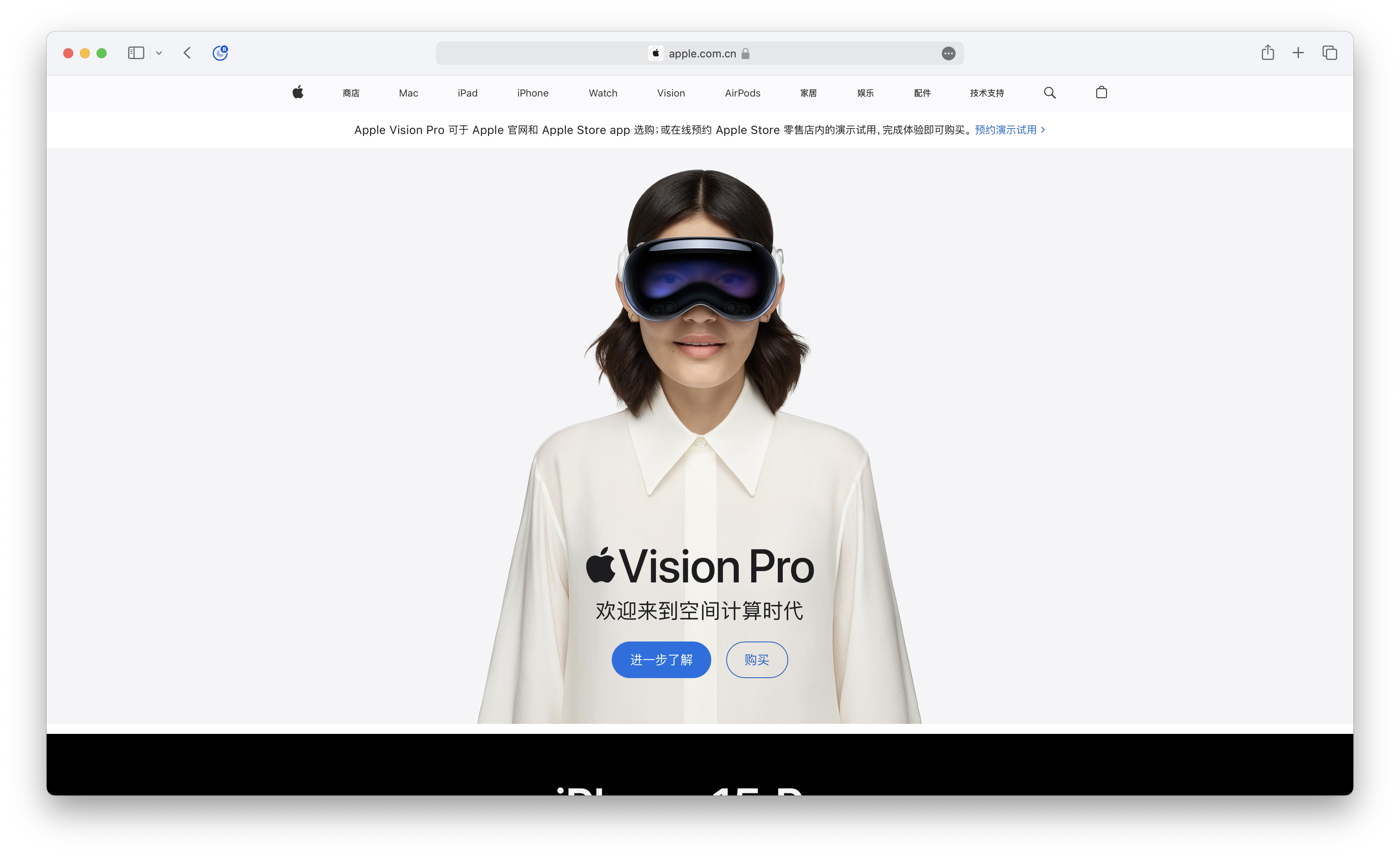Expand the sidebar tab group dropdown arrow
The width and height of the screenshot is (1400, 857).
tap(159, 53)
